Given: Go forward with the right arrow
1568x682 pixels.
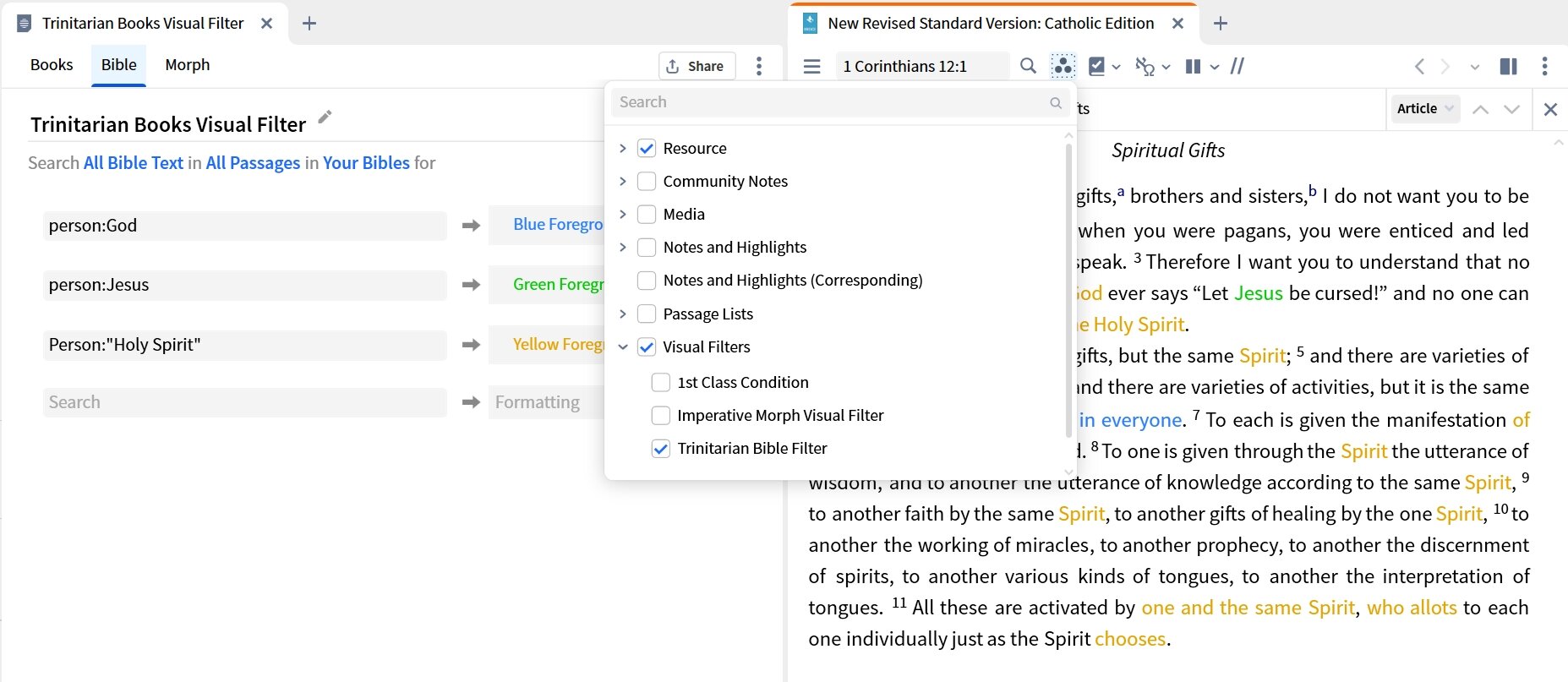Looking at the screenshot, I should click(1445, 66).
